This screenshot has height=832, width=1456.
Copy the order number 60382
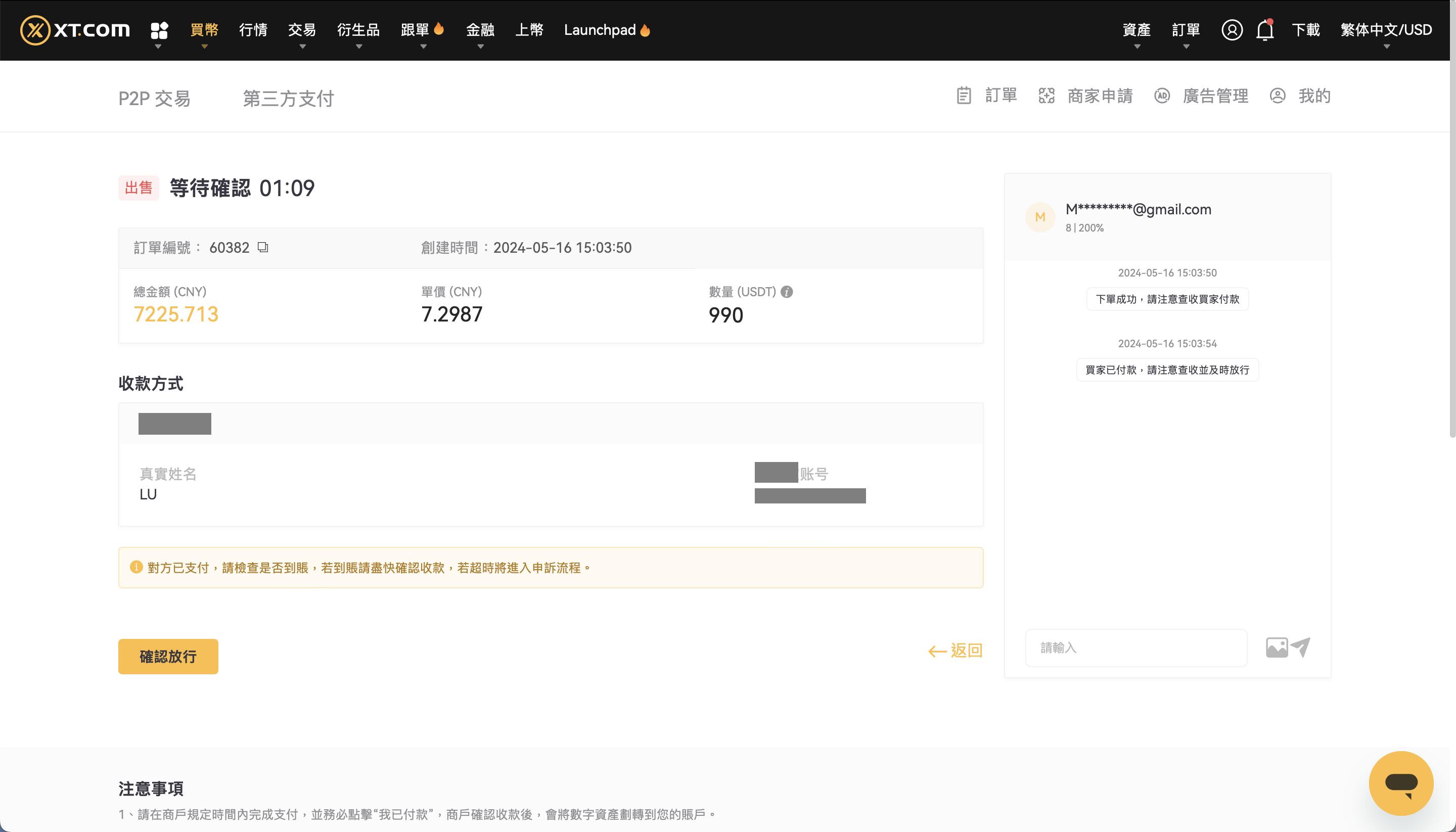263,248
